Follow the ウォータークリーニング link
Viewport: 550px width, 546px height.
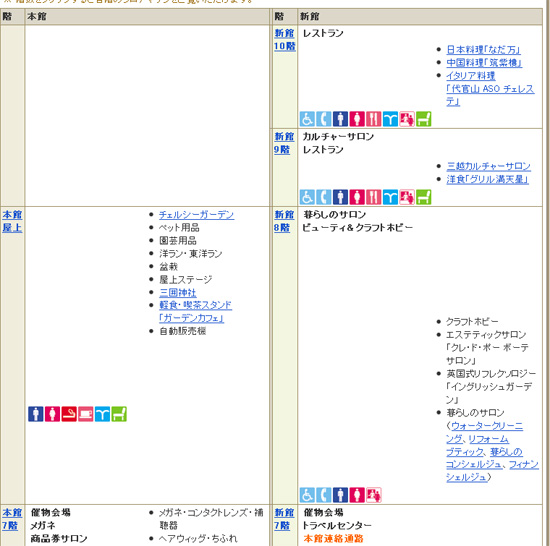click(484, 432)
